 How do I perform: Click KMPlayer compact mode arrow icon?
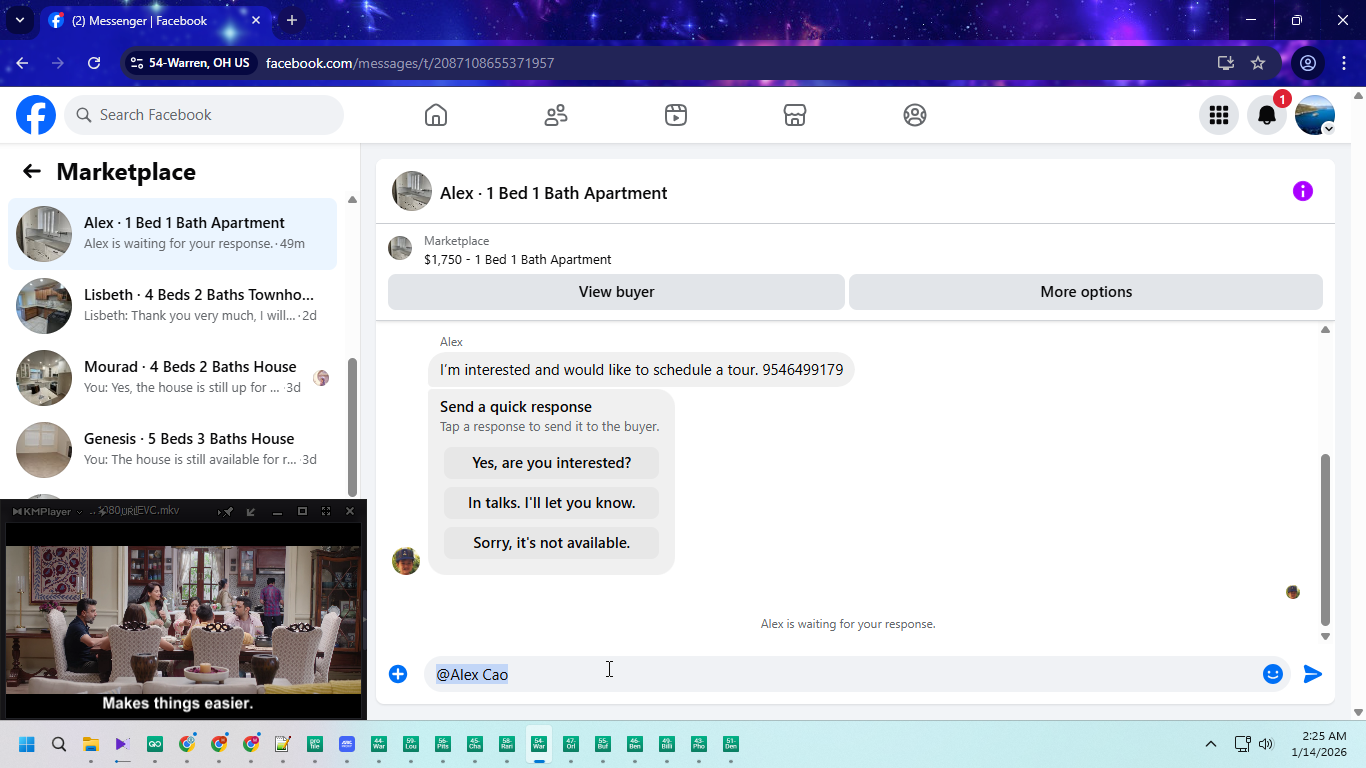tap(251, 511)
